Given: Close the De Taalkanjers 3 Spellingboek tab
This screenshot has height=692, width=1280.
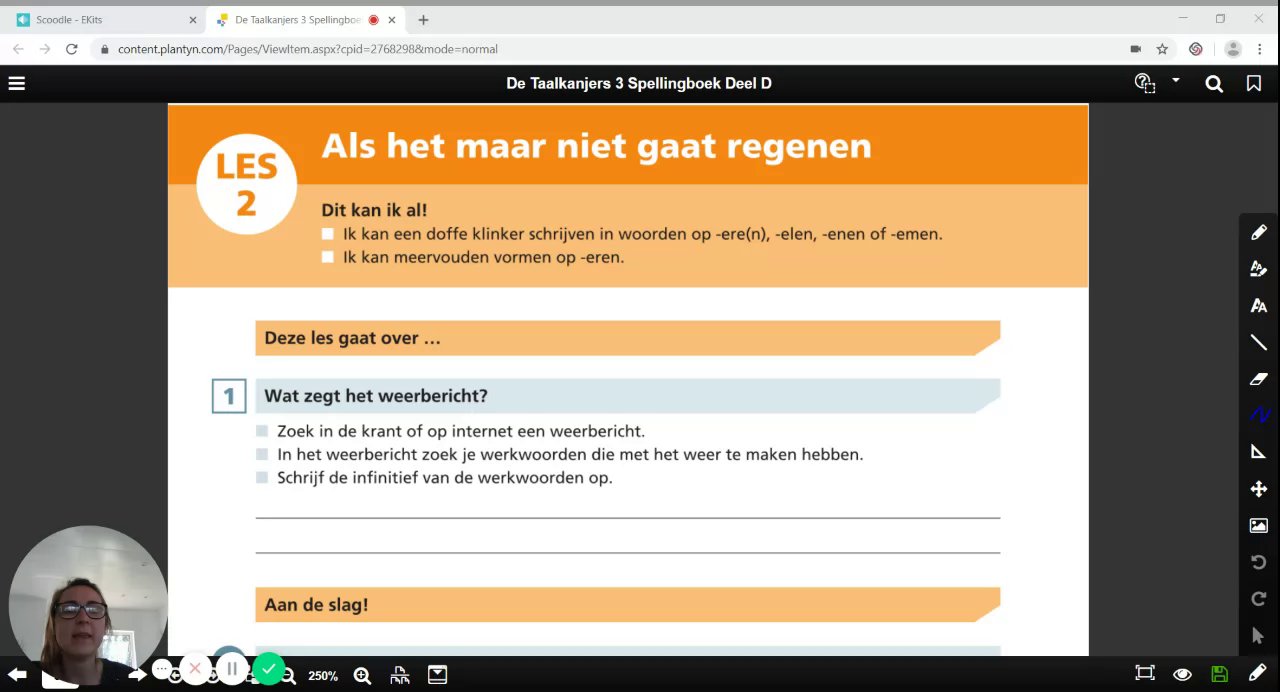Looking at the screenshot, I should tap(393, 20).
